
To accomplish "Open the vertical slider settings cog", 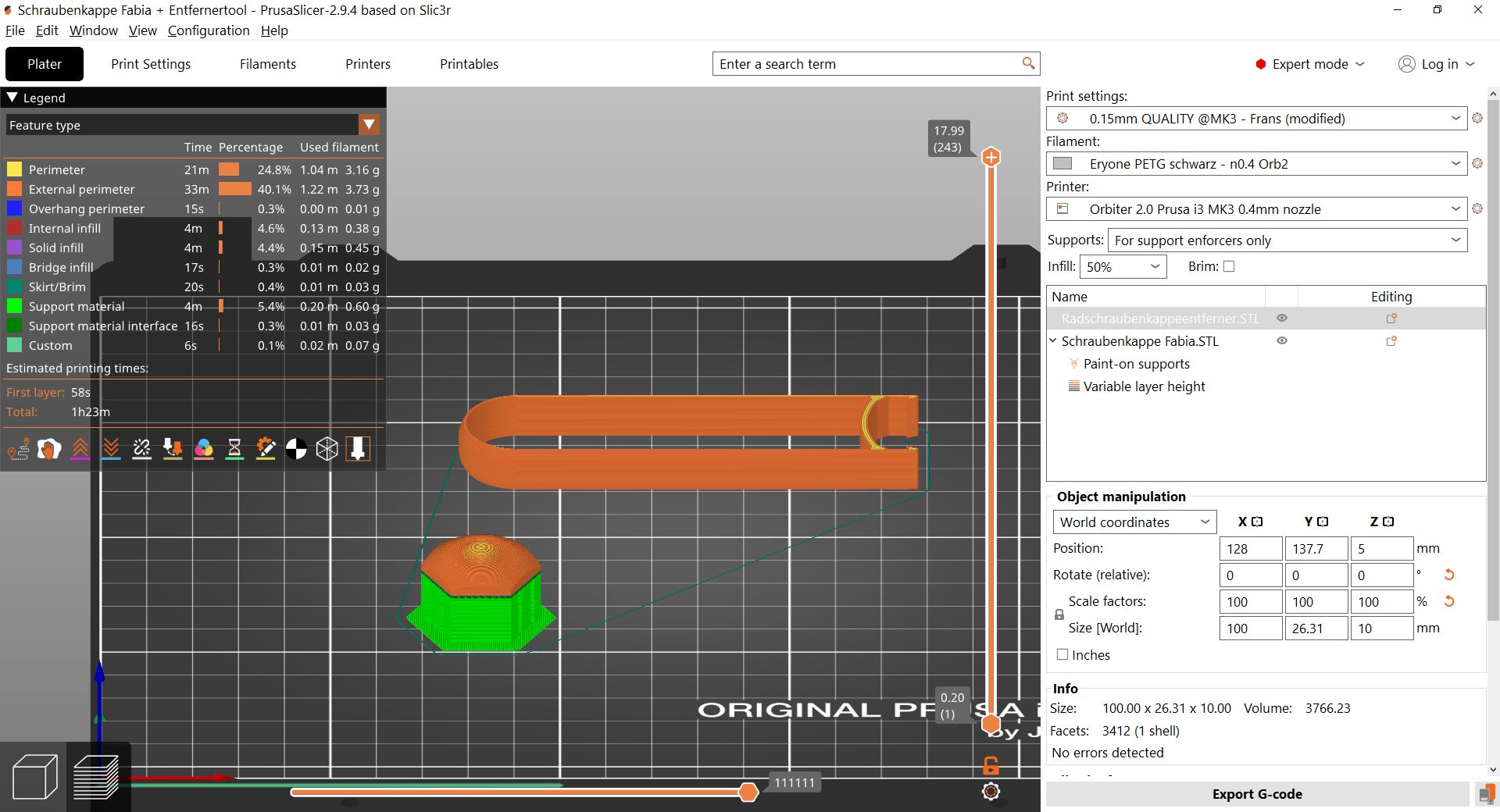I will point(991,792).
